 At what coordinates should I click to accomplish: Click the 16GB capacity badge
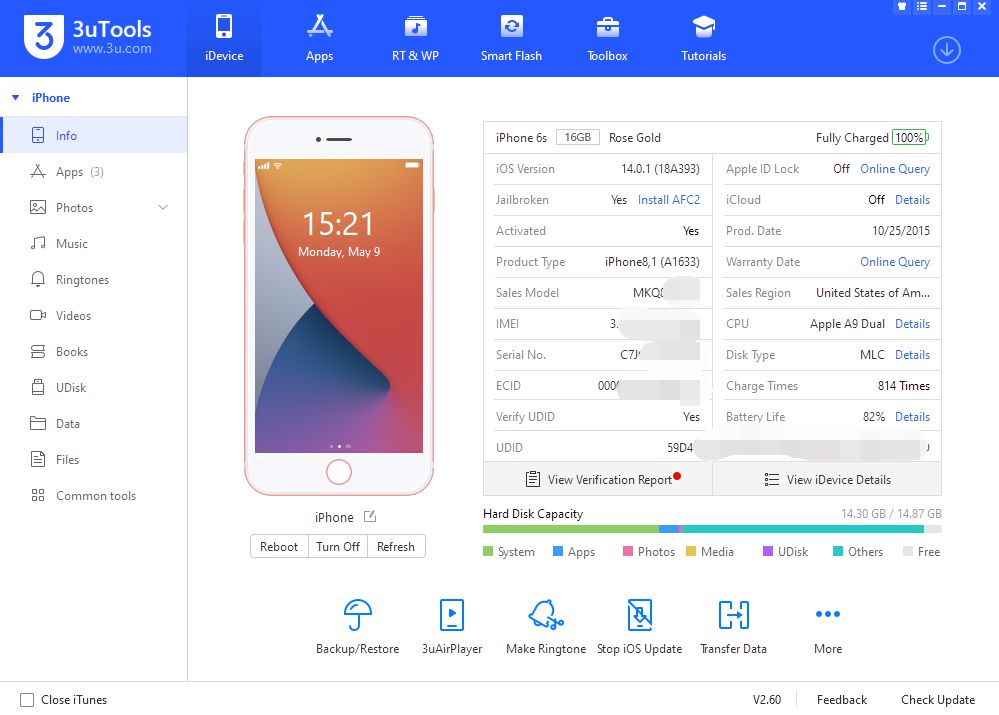click(577, 137)
